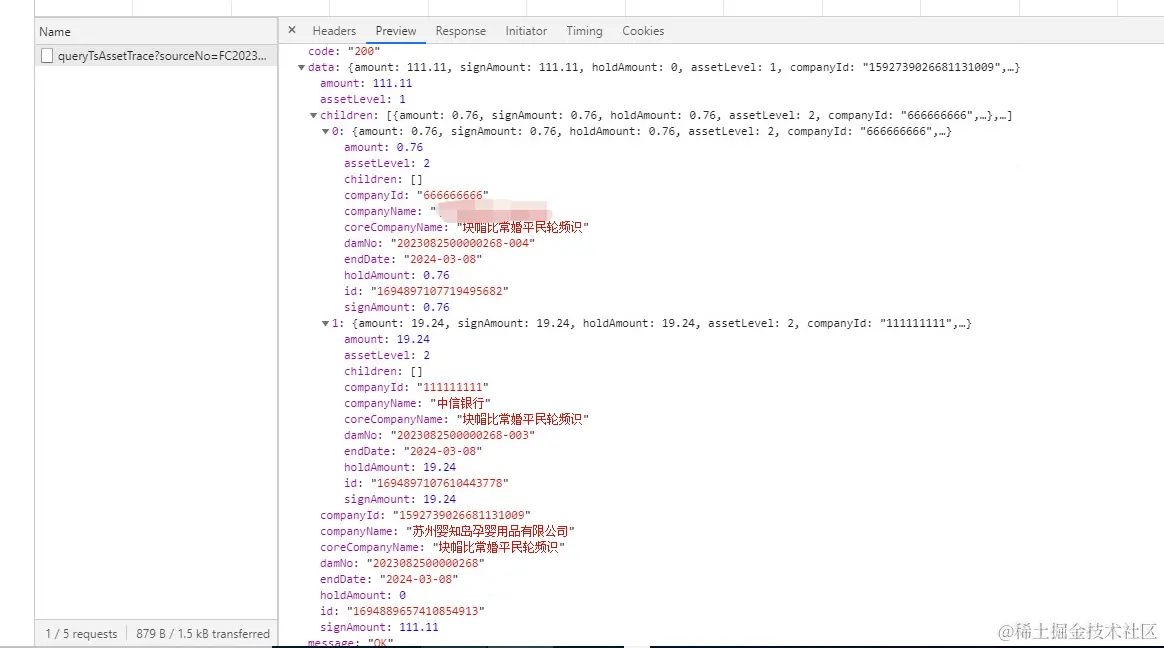Select holdAmount: 19.24 line
The image size is (1164, 648).
(399, 468)
